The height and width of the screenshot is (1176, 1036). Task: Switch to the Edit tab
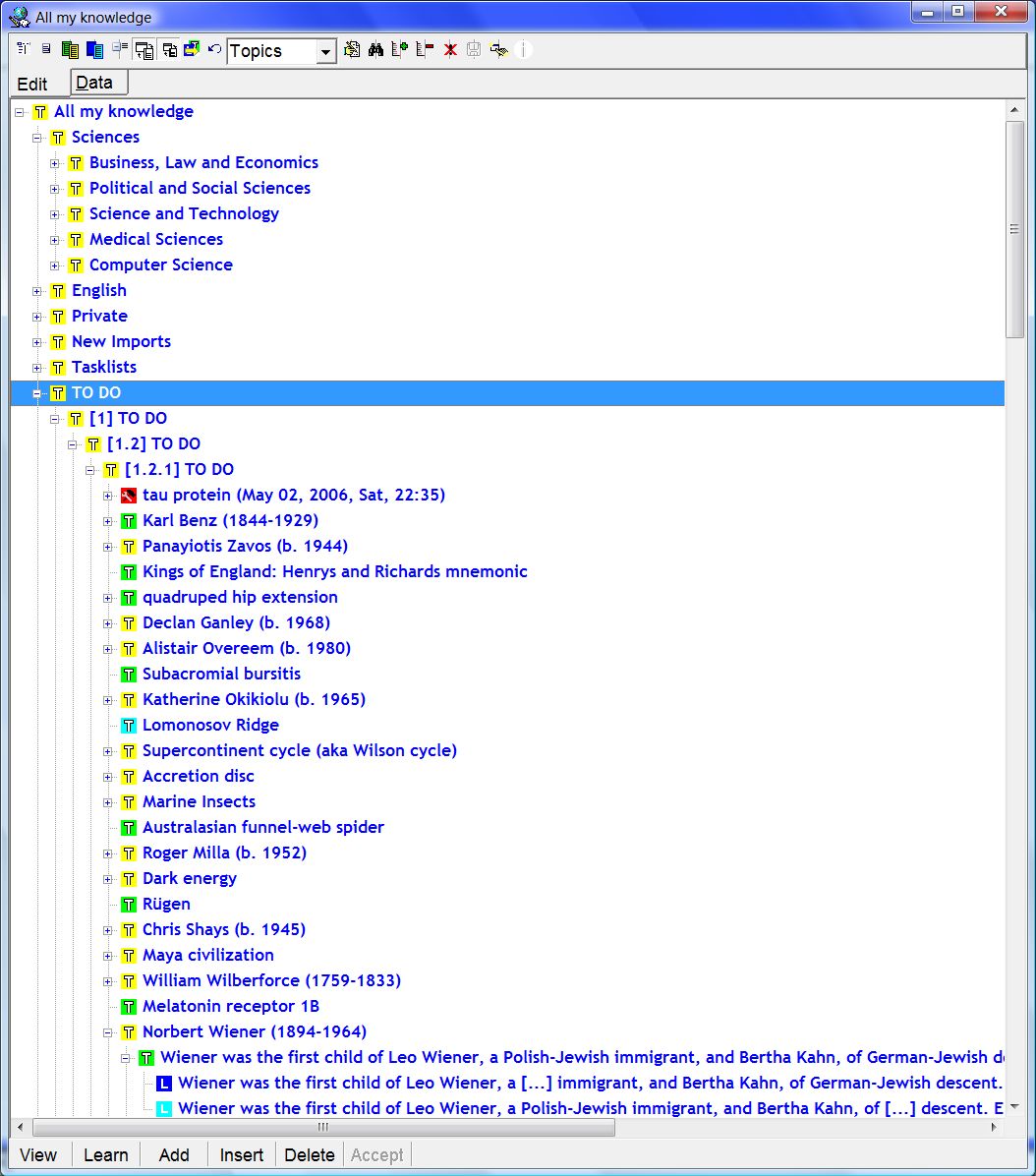[x=32, y=85]
